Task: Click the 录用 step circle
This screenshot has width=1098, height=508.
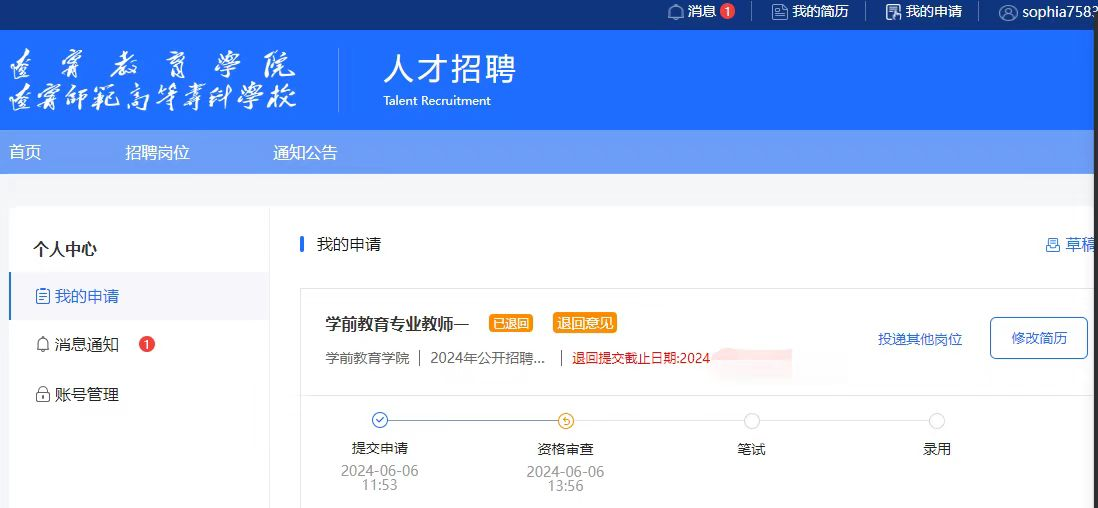Action: pyautogui.click(x=937, y=421)
